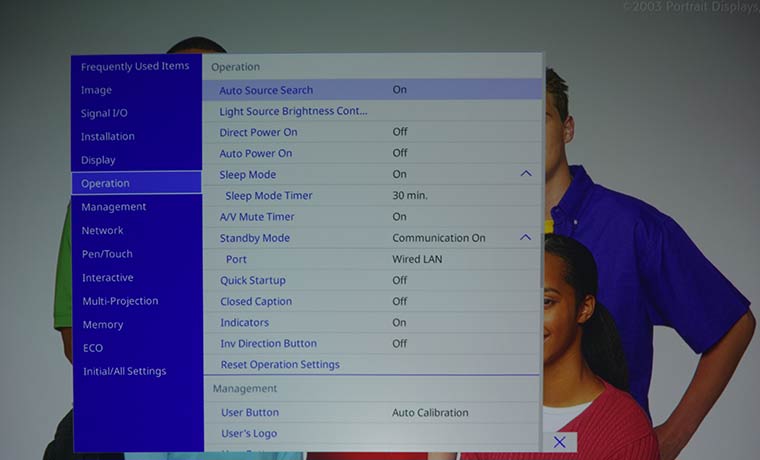The image size is (760, 460).
Task: Collapse the Sleep Mode chevron
Action: click(x=526, y=174)
